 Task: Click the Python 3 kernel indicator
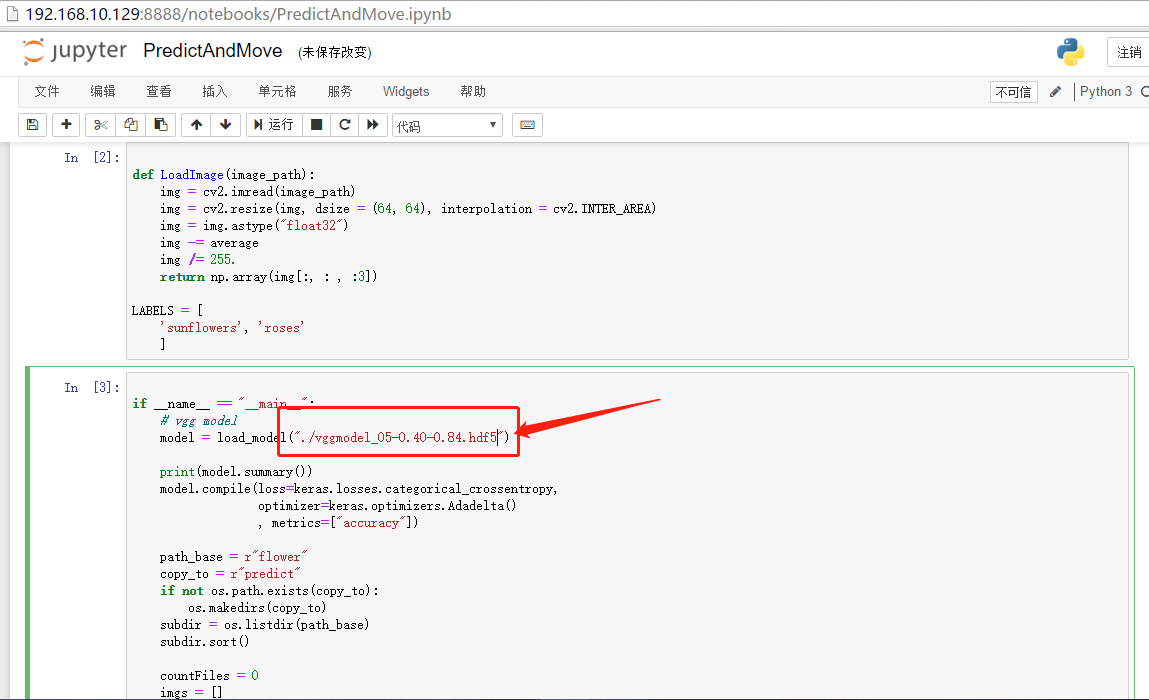[x=1105, y=92]
